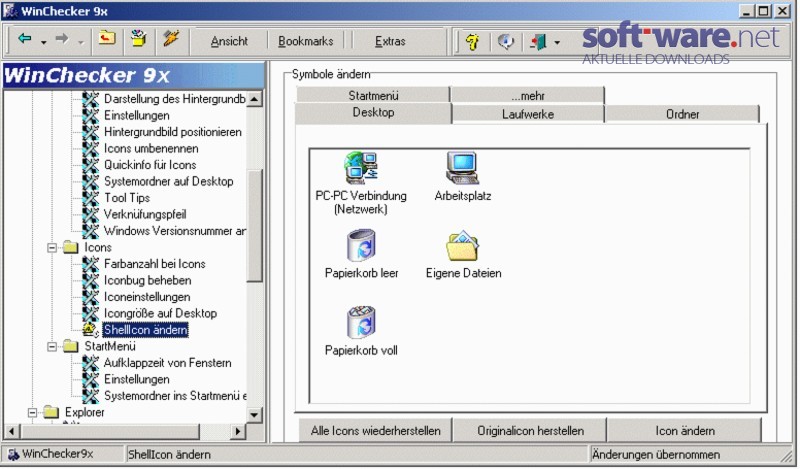
Task: Select Systemordner auf Desktop tree item
Action: pos(168,181)
